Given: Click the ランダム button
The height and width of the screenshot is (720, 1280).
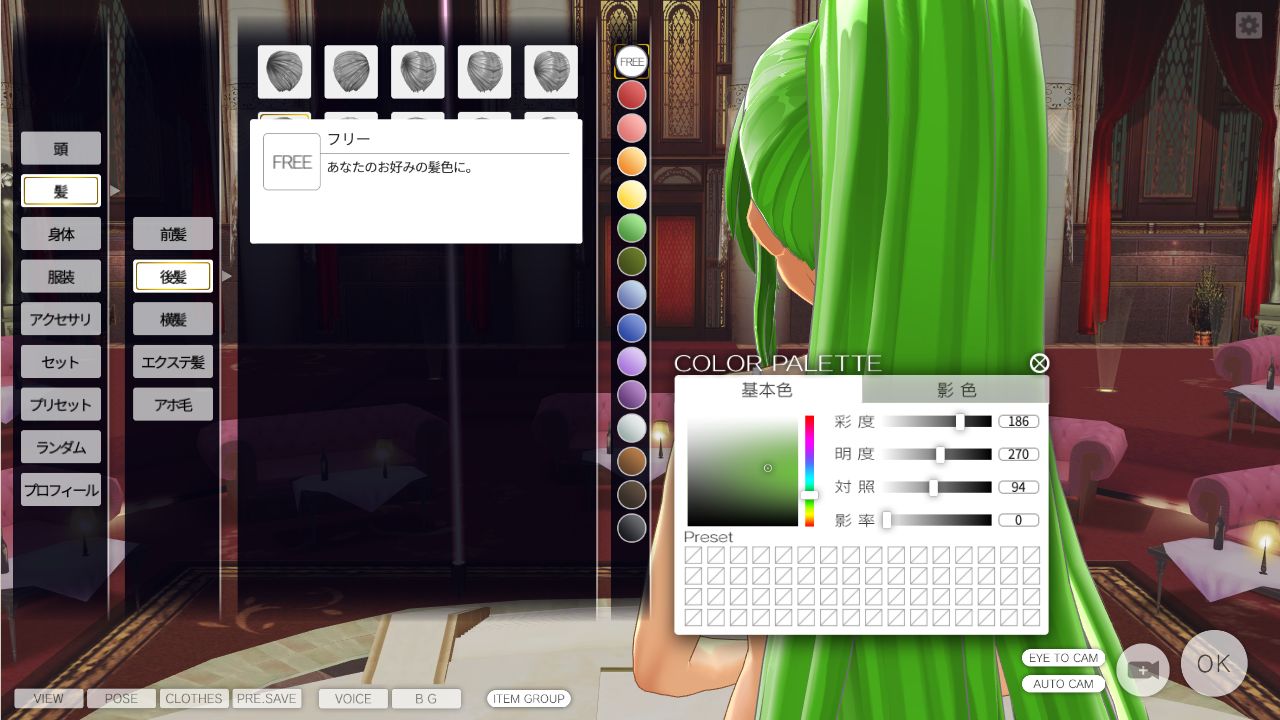Looking at the screenshot, I should (x=61, y=447).
